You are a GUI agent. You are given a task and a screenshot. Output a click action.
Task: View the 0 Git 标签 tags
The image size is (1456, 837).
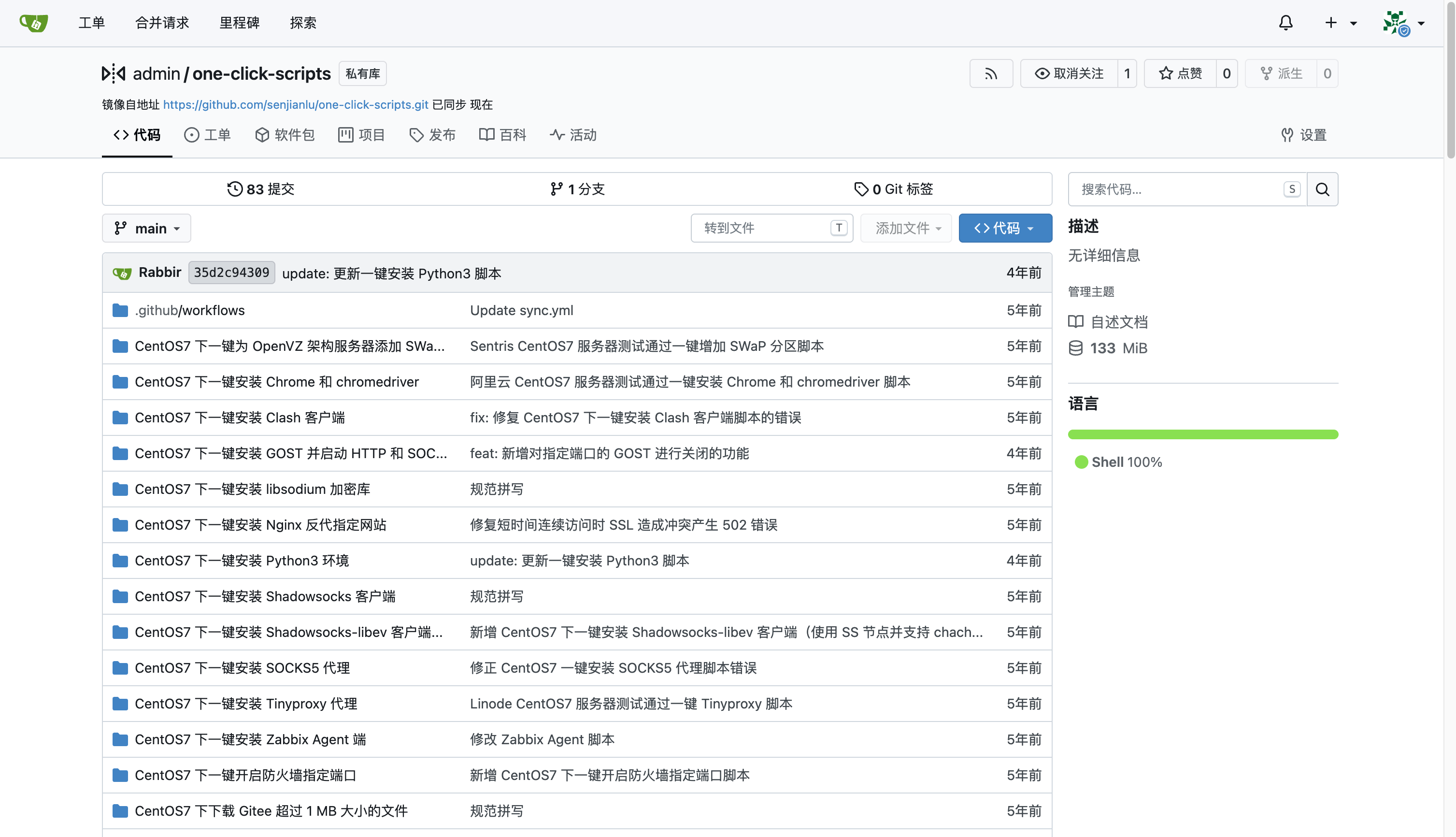(894, 189)
